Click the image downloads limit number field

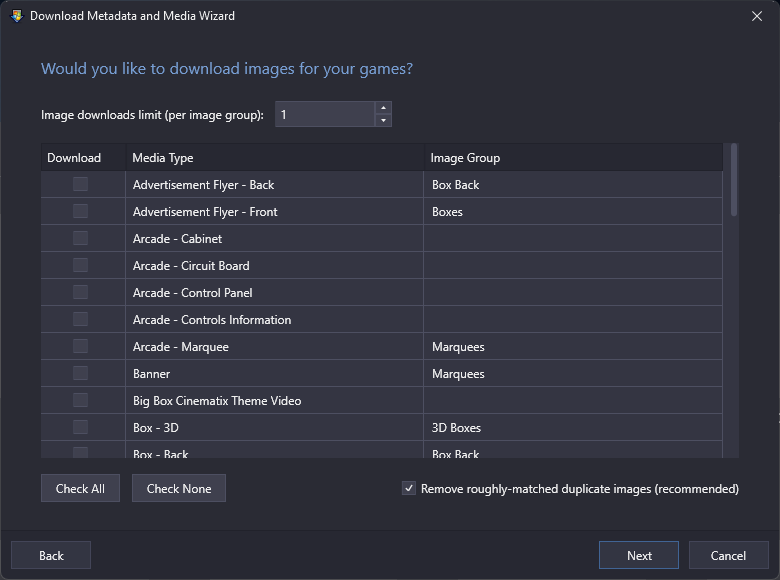tap(325, 114)
